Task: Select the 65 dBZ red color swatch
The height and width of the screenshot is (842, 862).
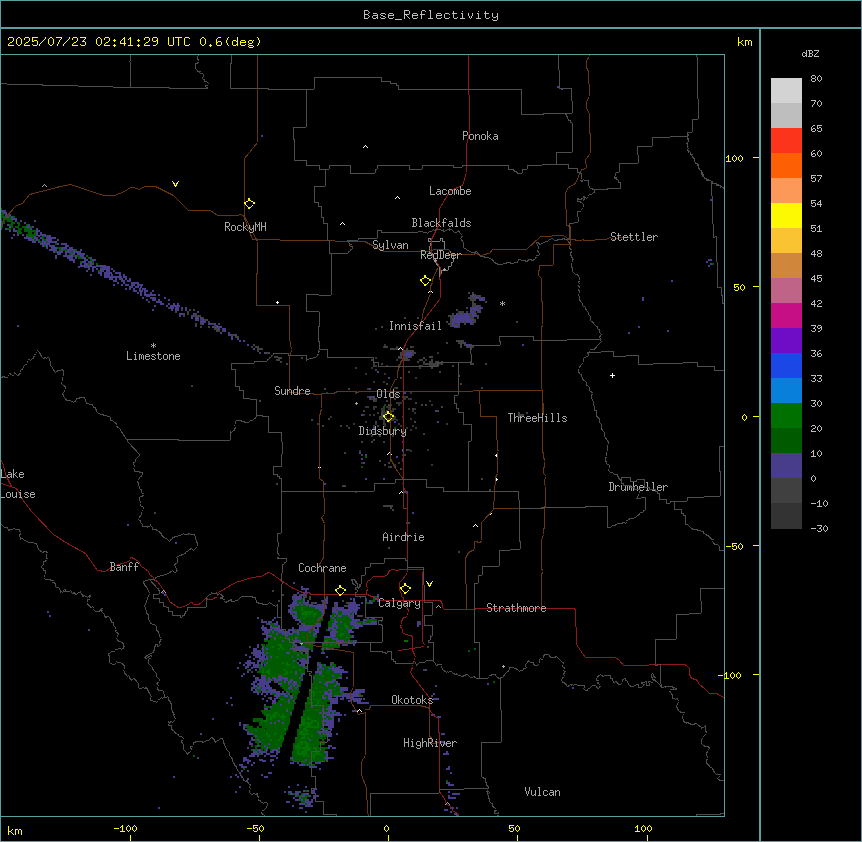Action: [786, 140]
